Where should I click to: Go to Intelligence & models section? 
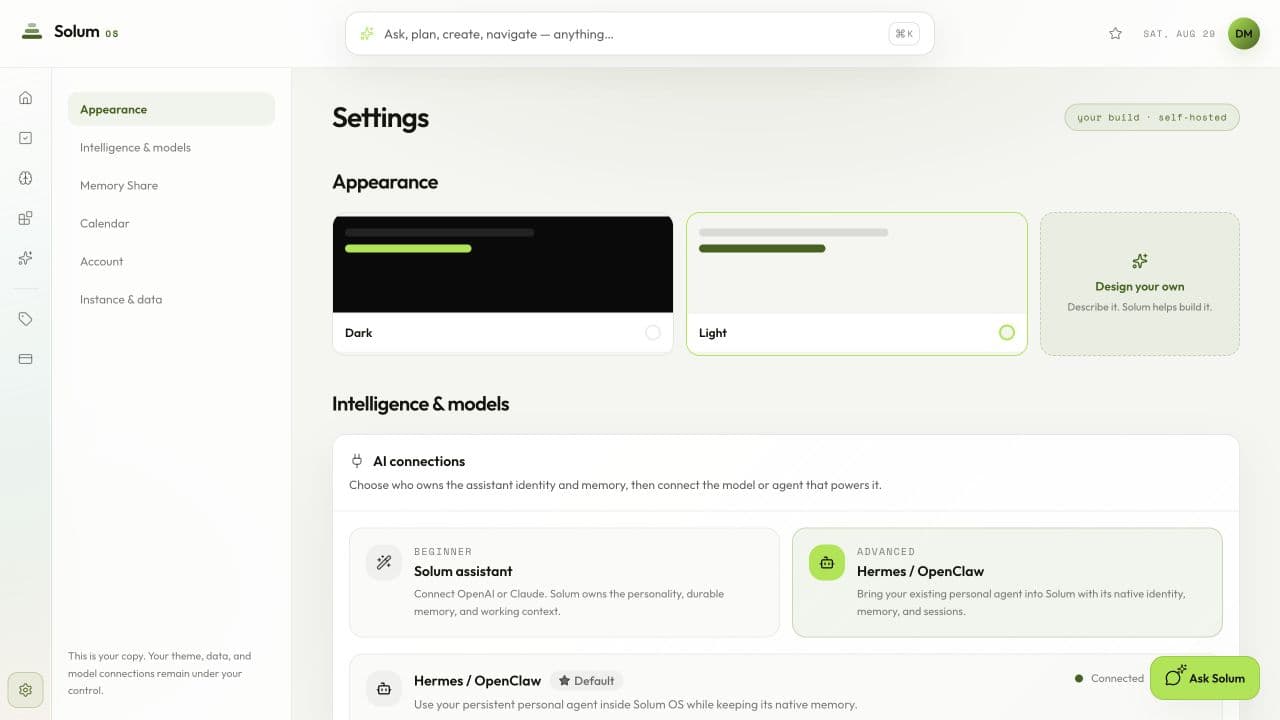point(171,147)
